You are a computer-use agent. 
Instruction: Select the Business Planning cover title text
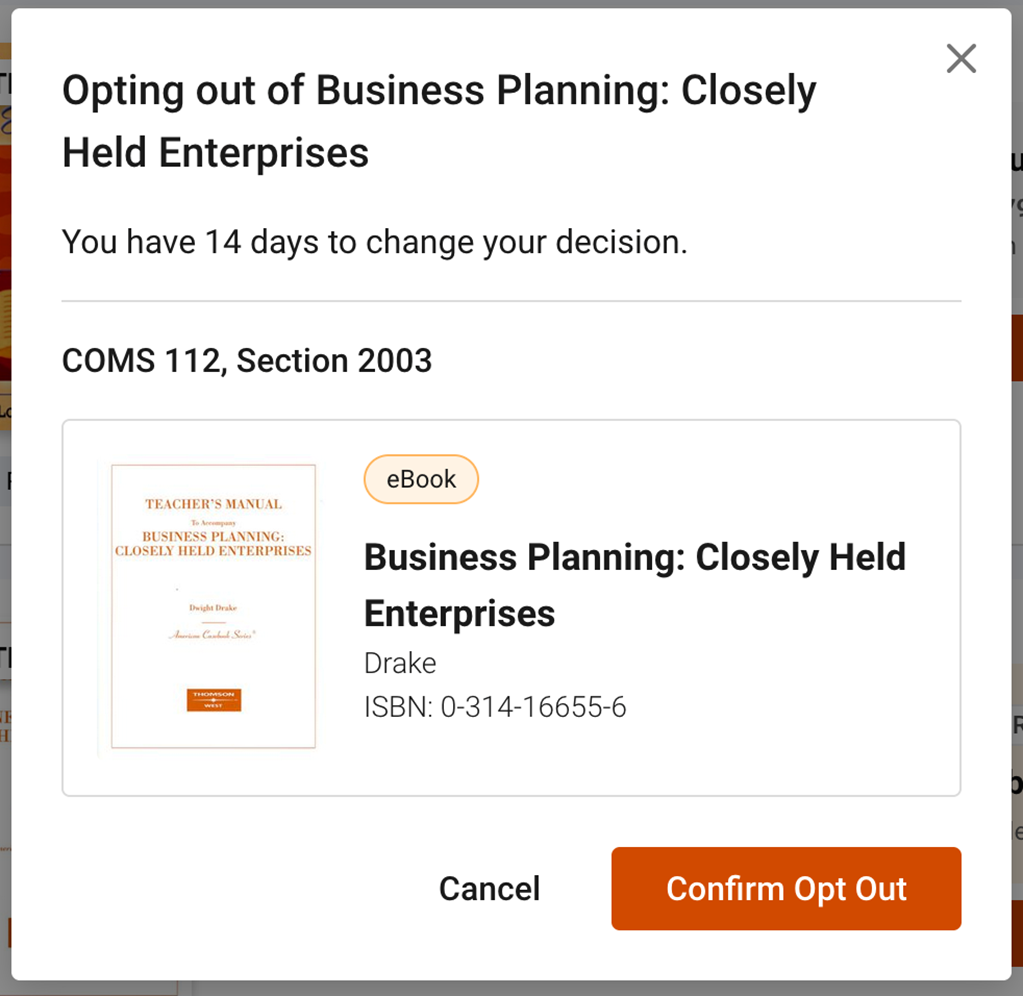click(213, 543)
